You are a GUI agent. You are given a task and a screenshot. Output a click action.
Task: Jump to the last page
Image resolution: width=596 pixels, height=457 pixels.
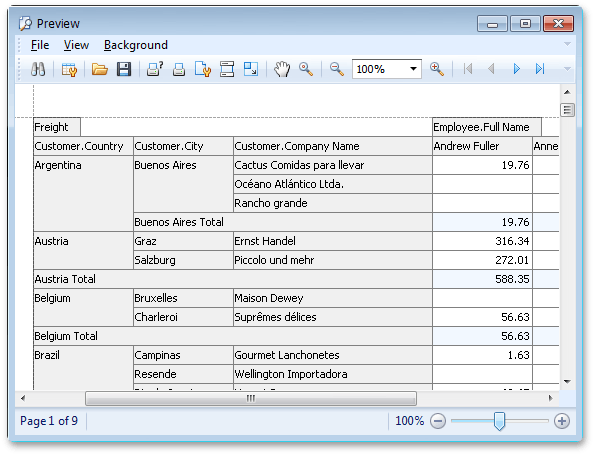tap(540, 69)
